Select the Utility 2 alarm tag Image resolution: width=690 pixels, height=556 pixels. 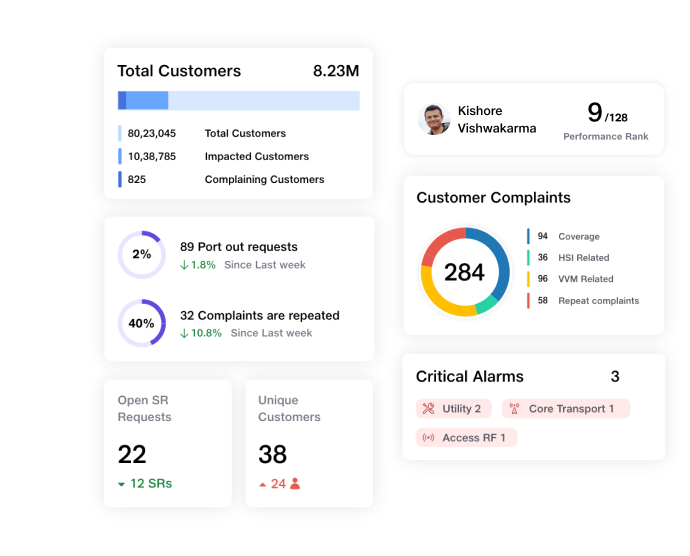(453, 409)
